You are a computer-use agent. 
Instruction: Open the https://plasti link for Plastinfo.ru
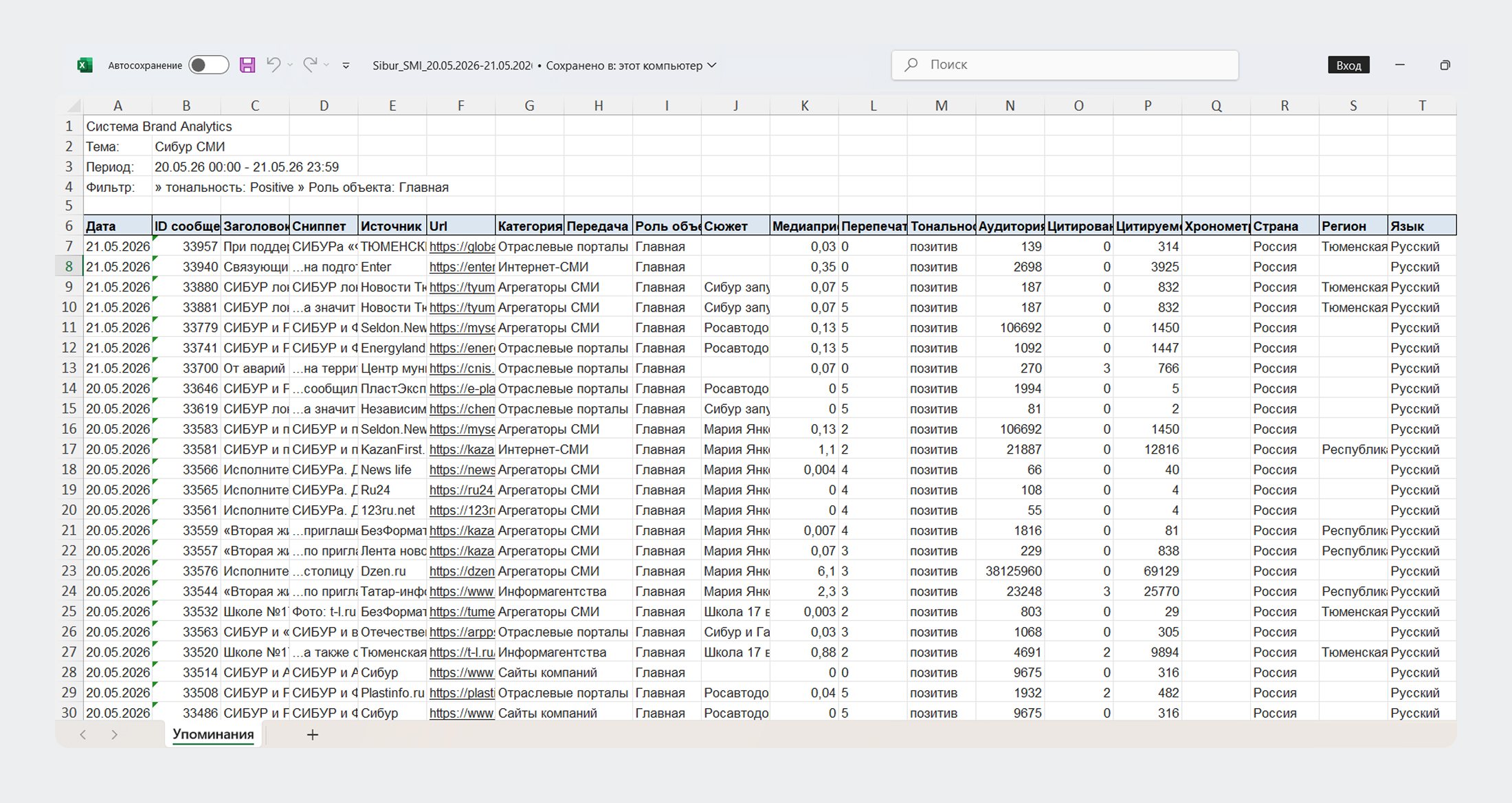462,693
